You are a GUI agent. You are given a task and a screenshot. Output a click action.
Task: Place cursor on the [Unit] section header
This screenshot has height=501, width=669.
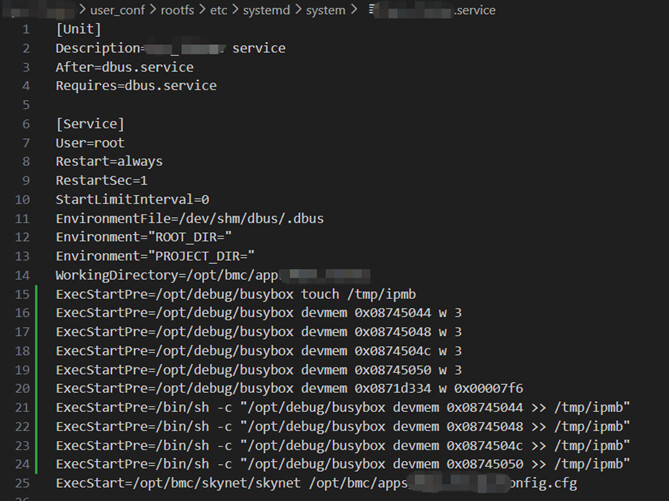(x=78, y=29)
